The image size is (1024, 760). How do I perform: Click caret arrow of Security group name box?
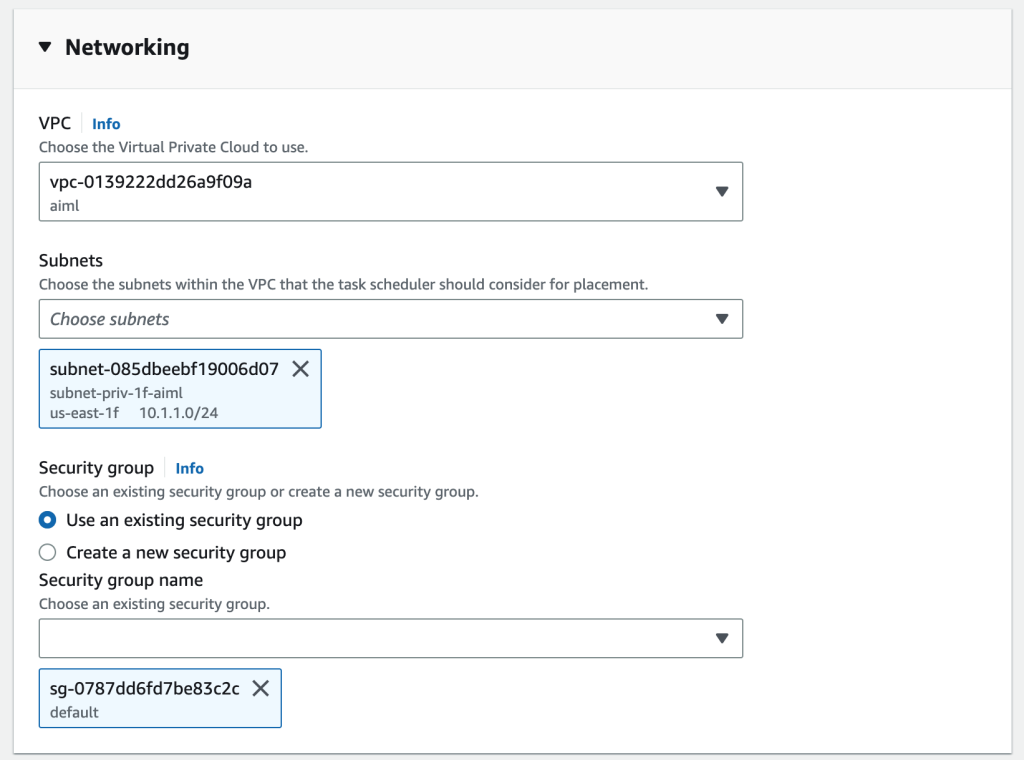(x=722, y=638)
